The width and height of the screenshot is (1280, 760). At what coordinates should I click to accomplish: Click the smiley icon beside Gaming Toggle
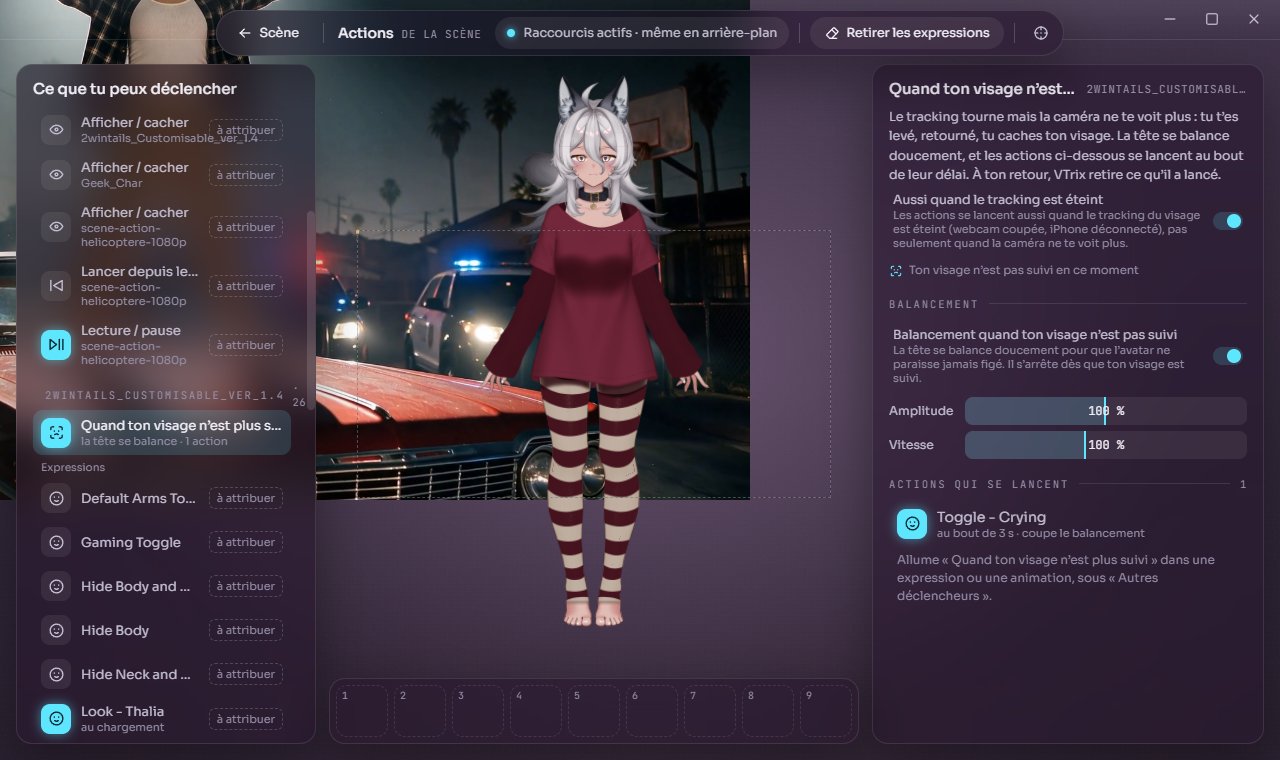tap(56, 542)
